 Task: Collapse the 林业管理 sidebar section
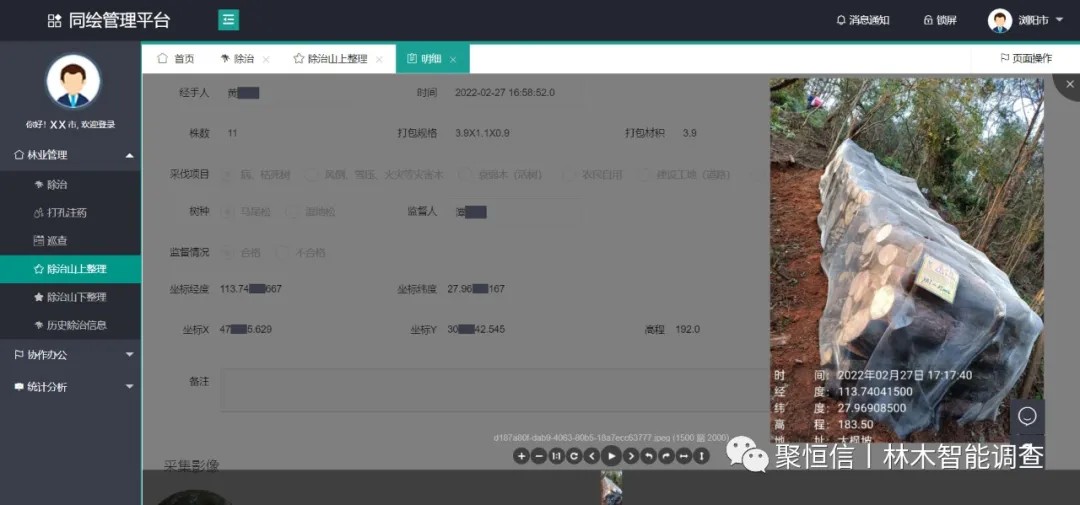pos(70,155)
